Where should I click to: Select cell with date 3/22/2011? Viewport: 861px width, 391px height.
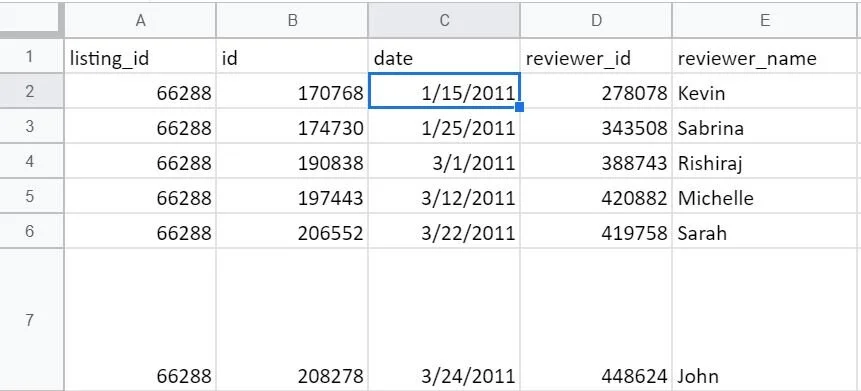click(444, 231)
